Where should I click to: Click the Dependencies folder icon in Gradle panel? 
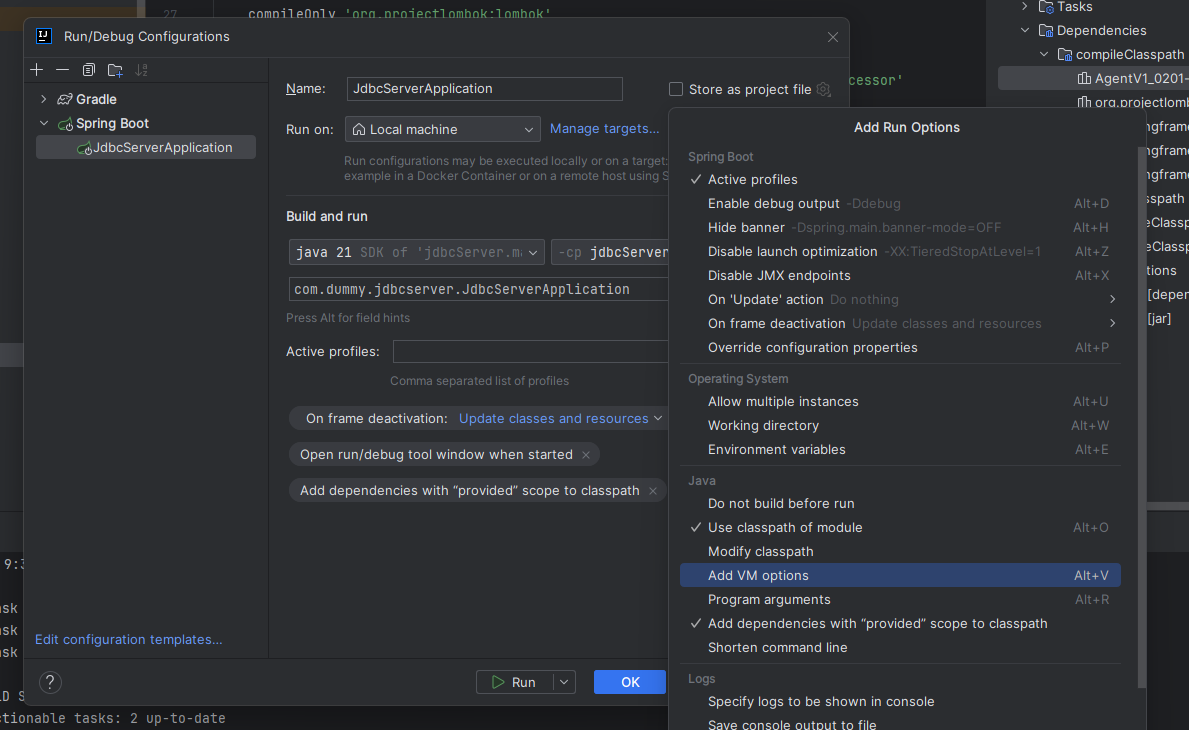click(1046, 30)
